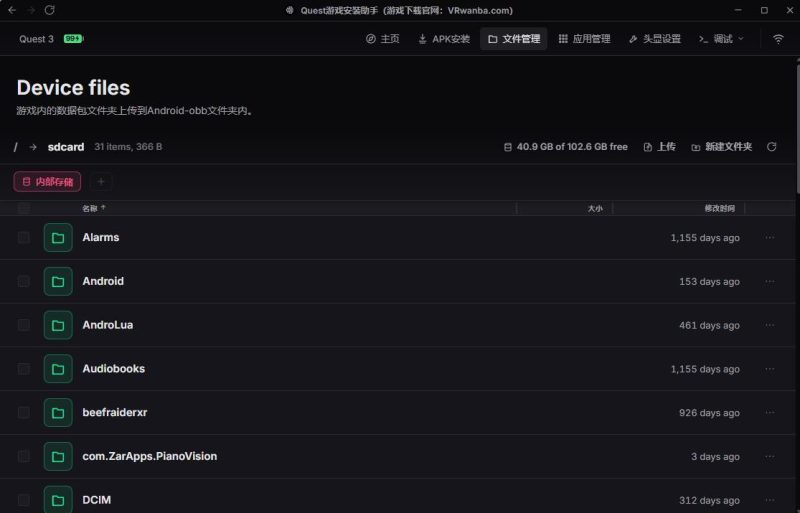
Task: Check the AndroLua folder checkbox
Action: point(23,325)
